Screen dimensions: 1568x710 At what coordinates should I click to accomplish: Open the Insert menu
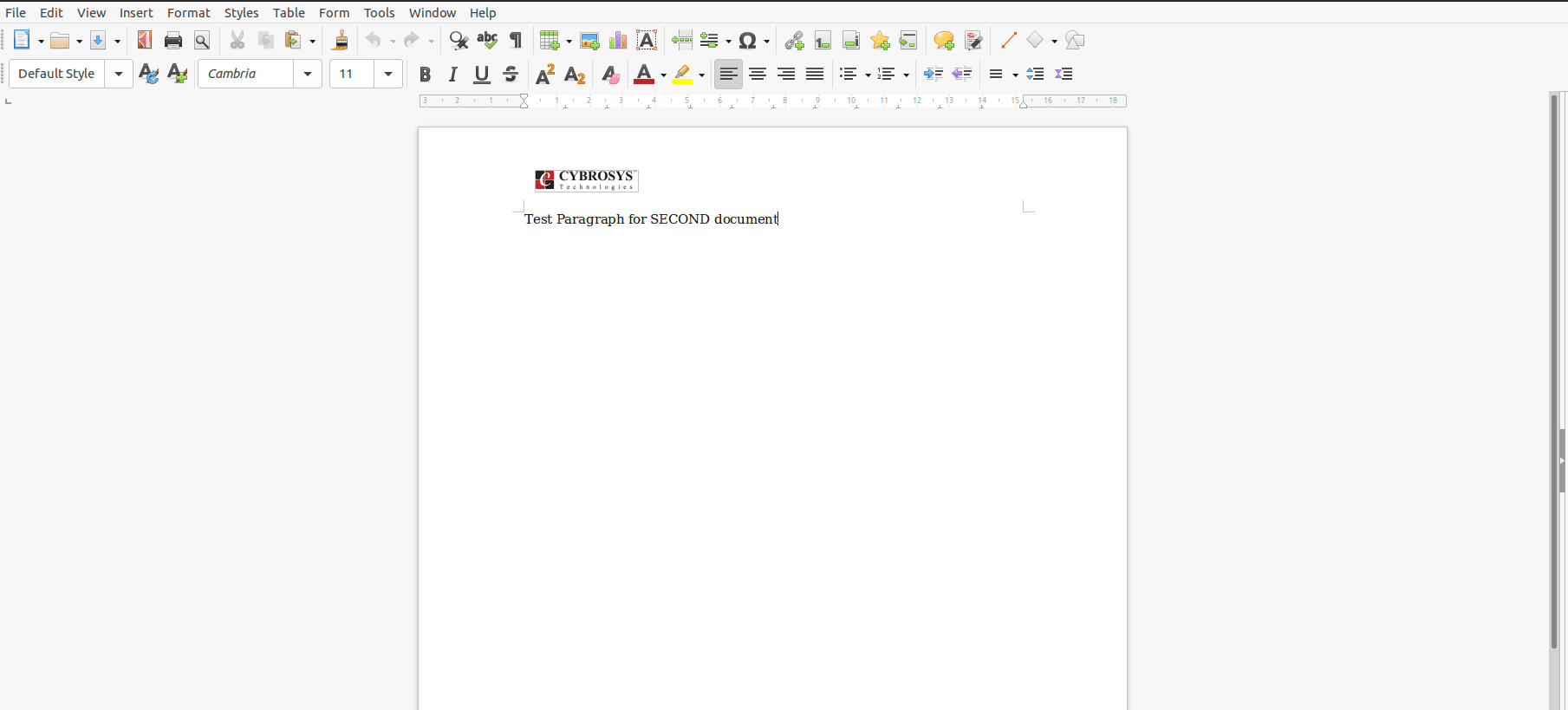tap(136, 13)
